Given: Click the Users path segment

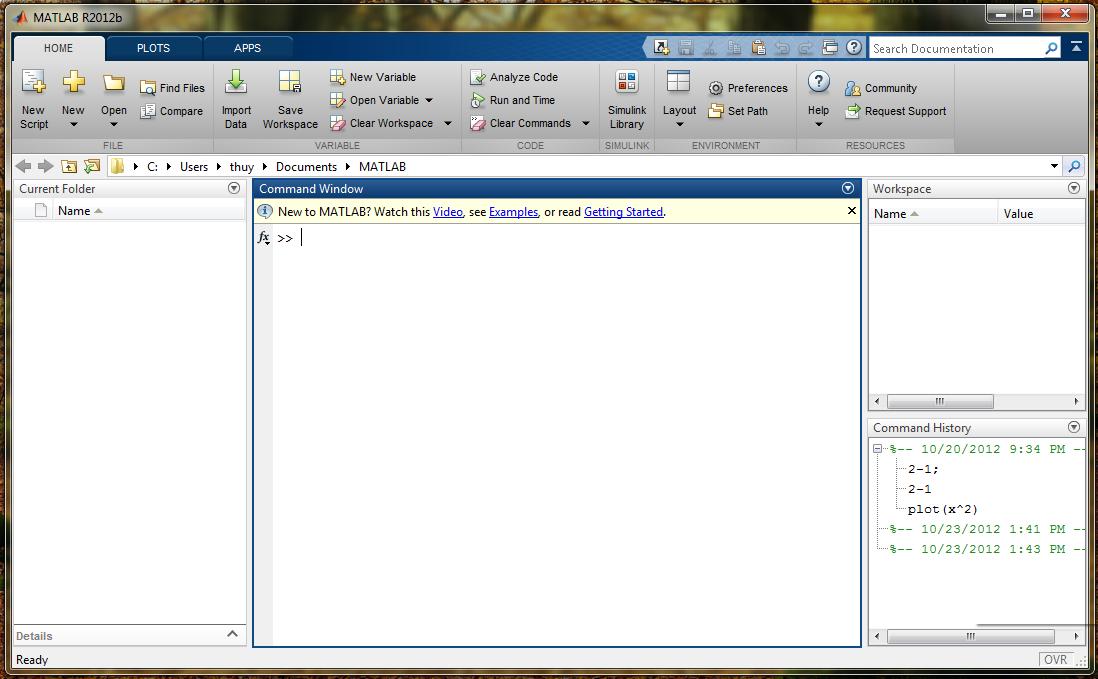Looking at the screenshot, I should pos(193,167).
